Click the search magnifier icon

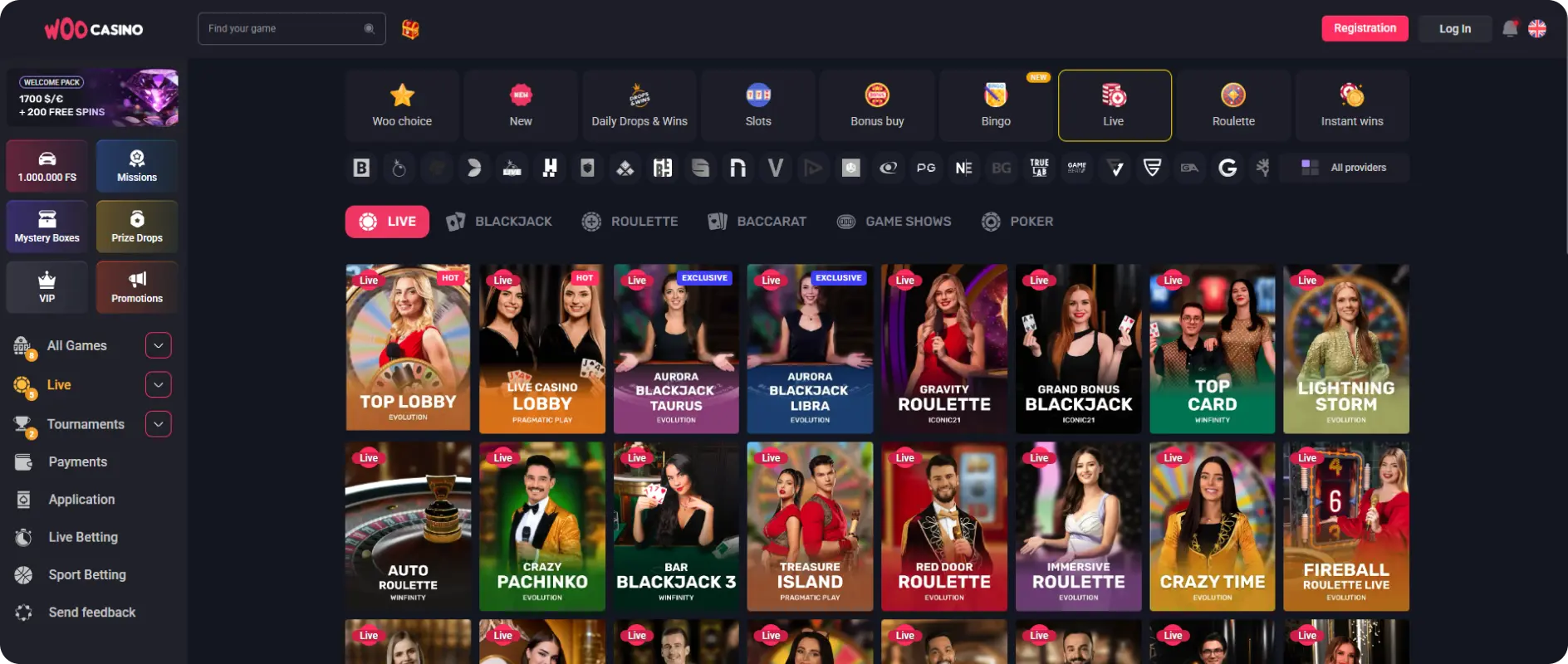pyautogui.click(x=369, y=28)
